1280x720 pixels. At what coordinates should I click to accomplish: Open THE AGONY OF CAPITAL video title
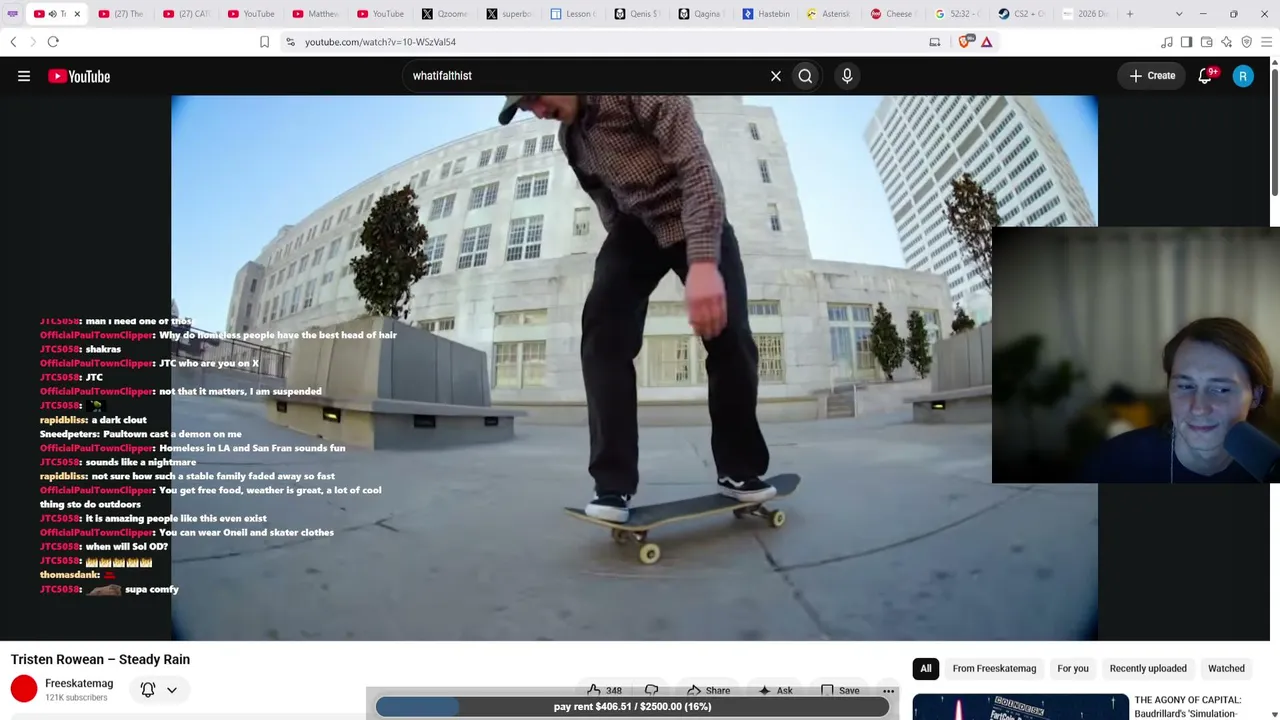tap(1188, 706)
